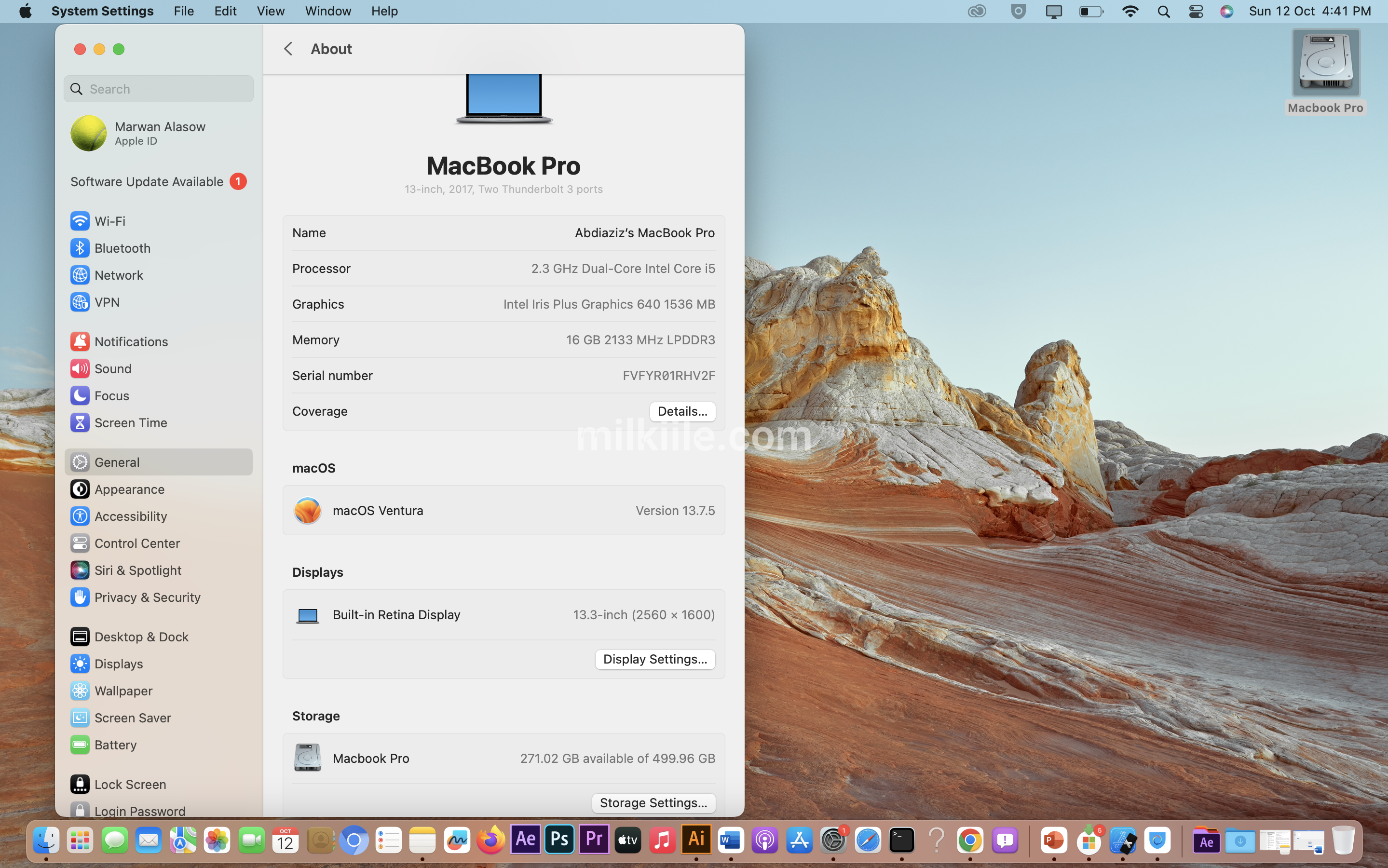This screenshot has height=868, width=1388.
Task: Go back using the chevron arrow
Action: (288, 49)
